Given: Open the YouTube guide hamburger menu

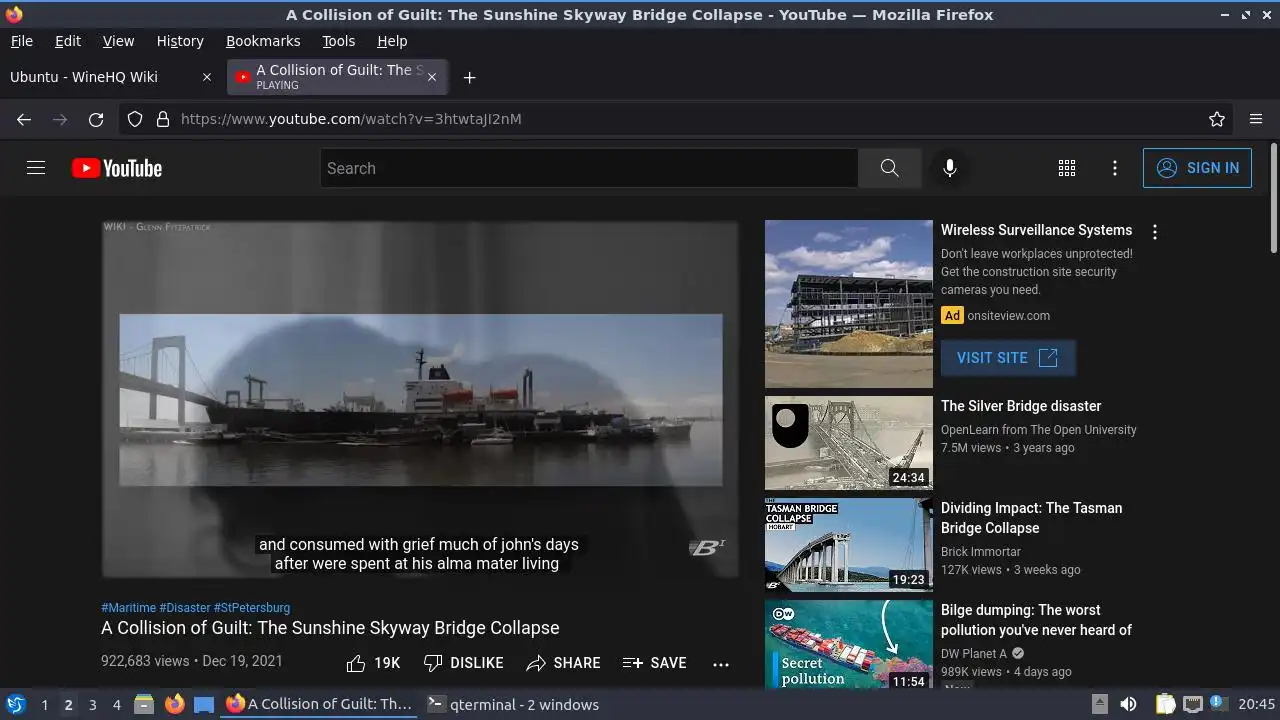Looking at the screenshot, I should (36, 168).
